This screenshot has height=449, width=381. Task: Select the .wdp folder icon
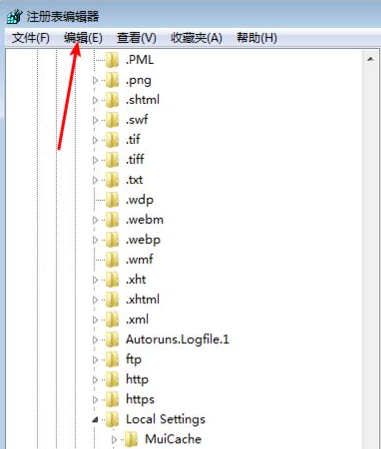112,200
